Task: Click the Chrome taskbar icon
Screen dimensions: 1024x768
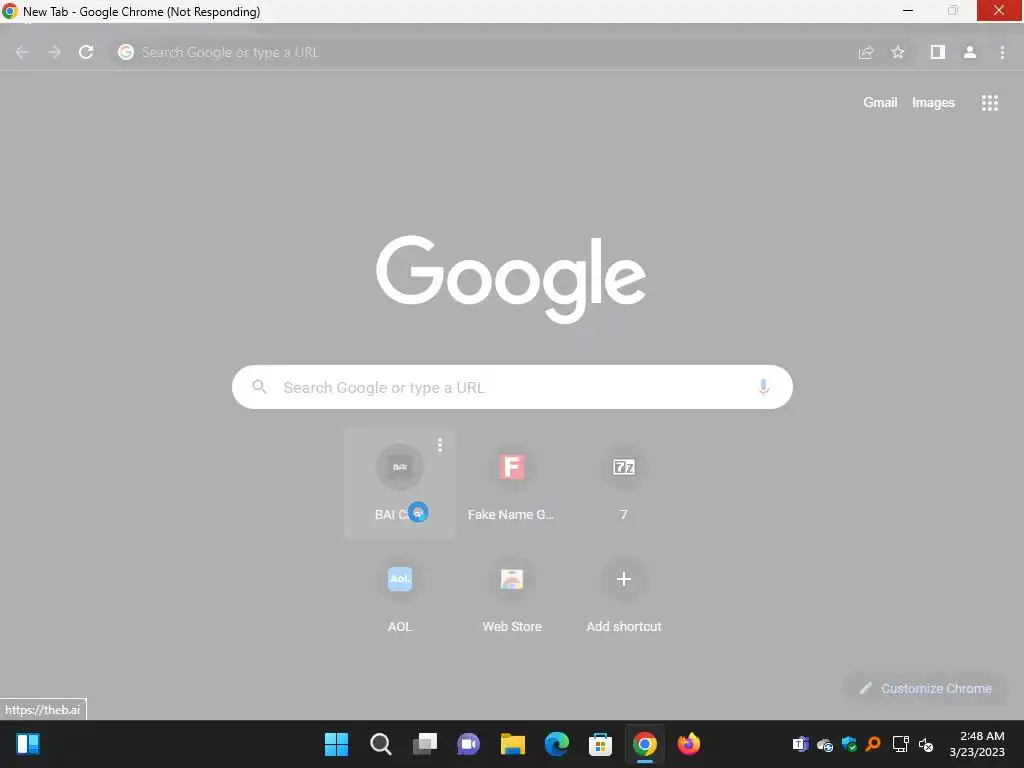Action: point(645,744)
